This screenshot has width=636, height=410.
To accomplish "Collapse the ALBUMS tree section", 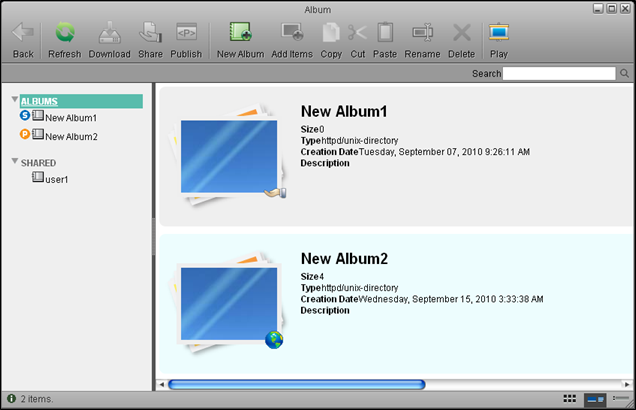I will pos(15,101).
